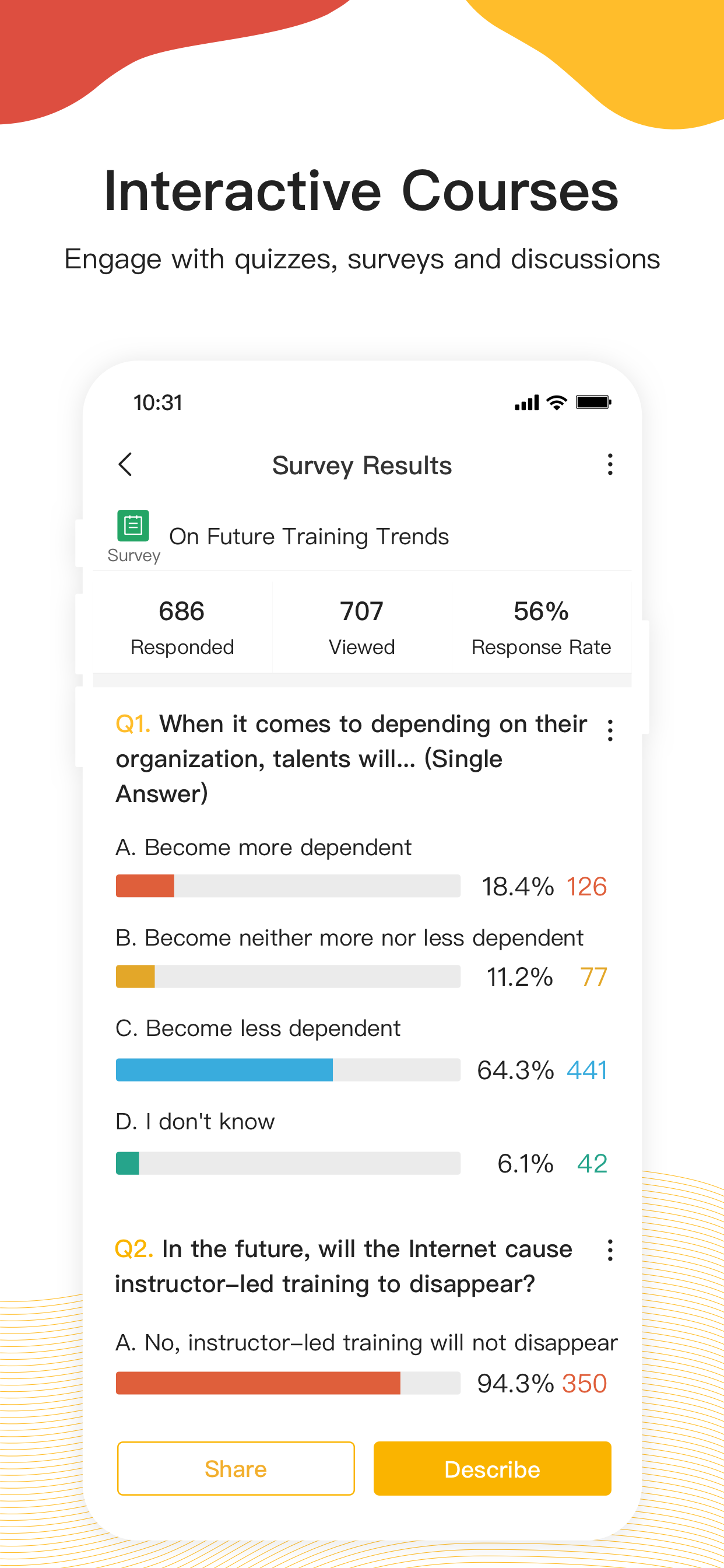Click the Describe button
The width and height of the screenshot is (724, 1568).
tap(492, 1469)
